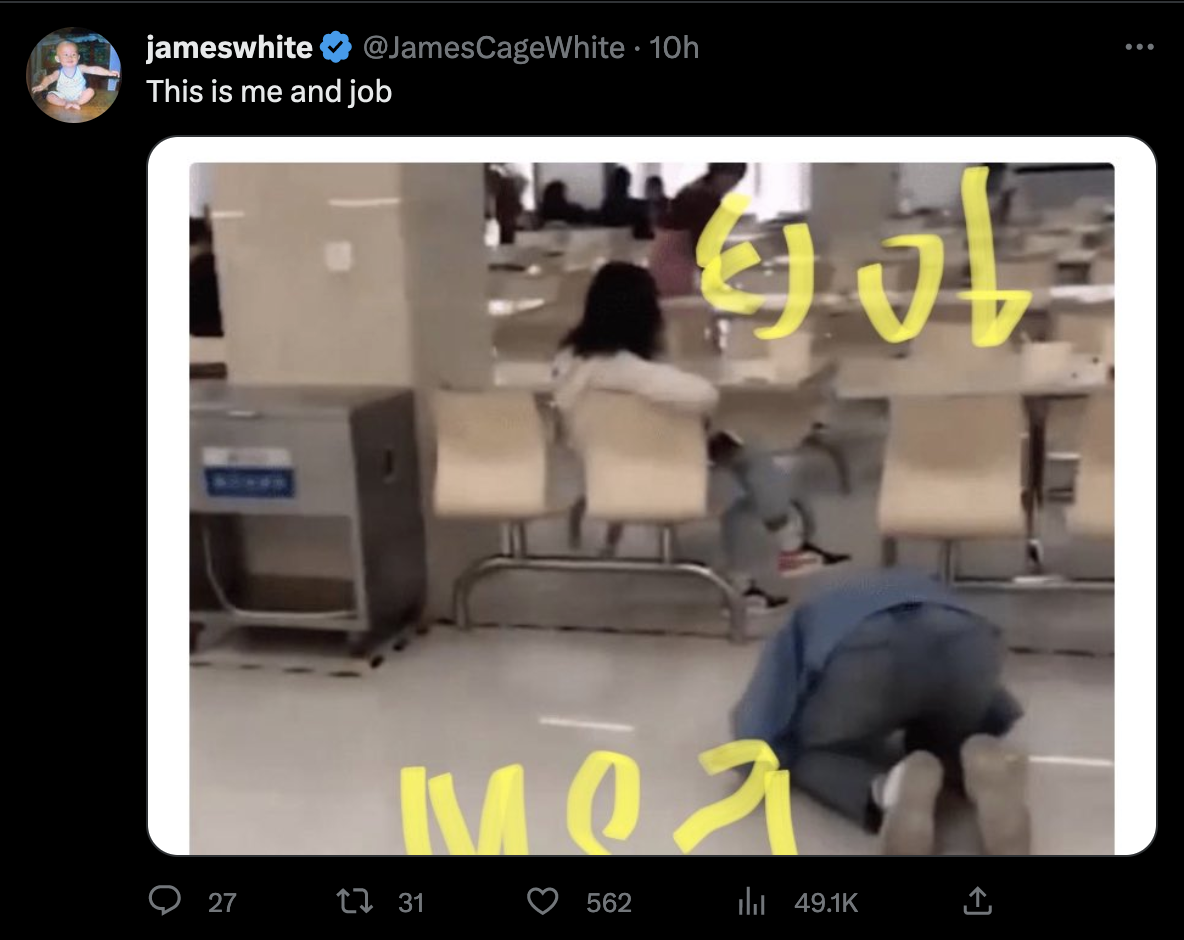The width and height of the screenshot is (1184, 940).
Task: Open the @JamesCageWhite handle link
Action: coord(494,48)
